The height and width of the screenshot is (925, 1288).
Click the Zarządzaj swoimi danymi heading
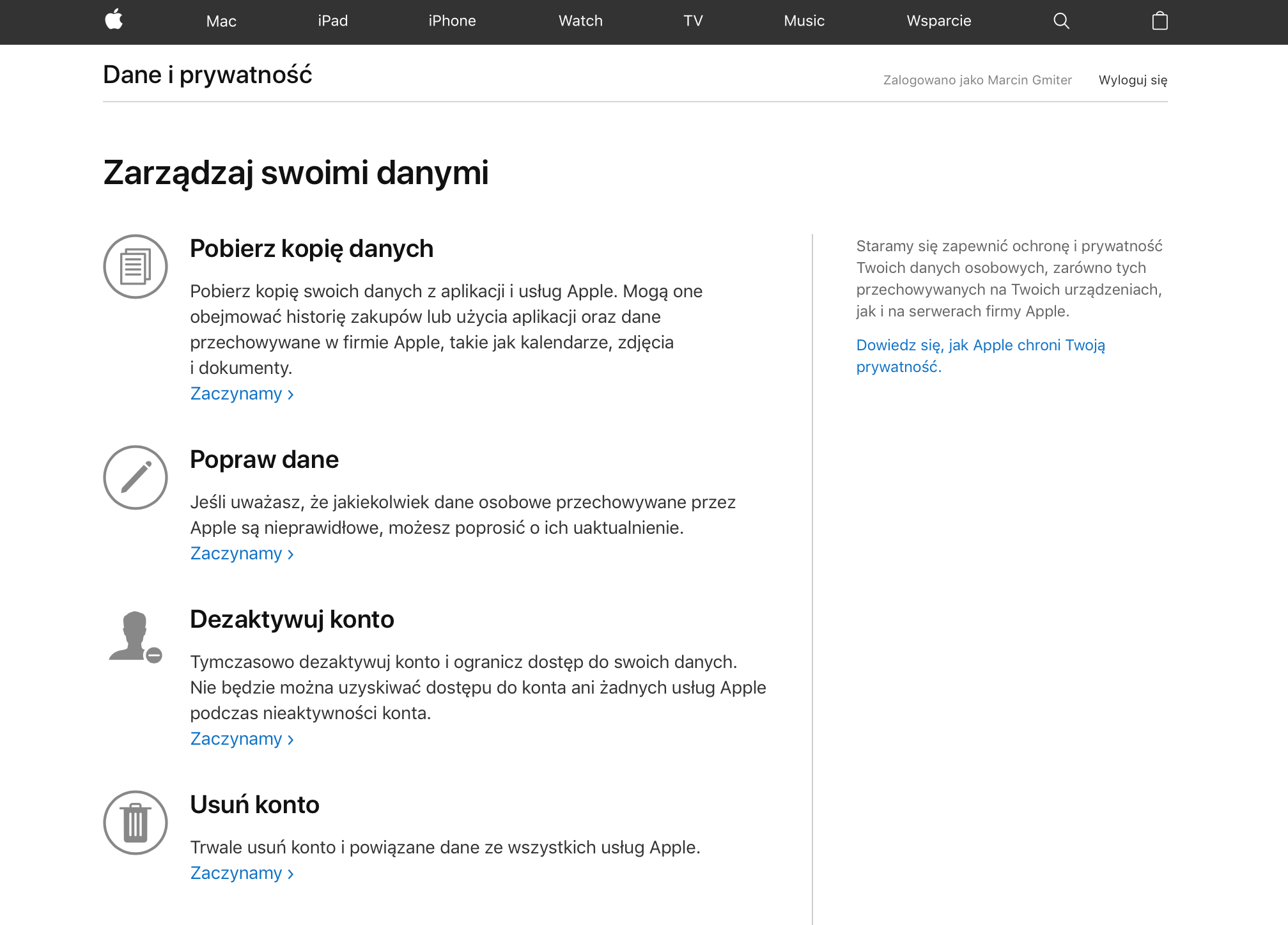296,173
